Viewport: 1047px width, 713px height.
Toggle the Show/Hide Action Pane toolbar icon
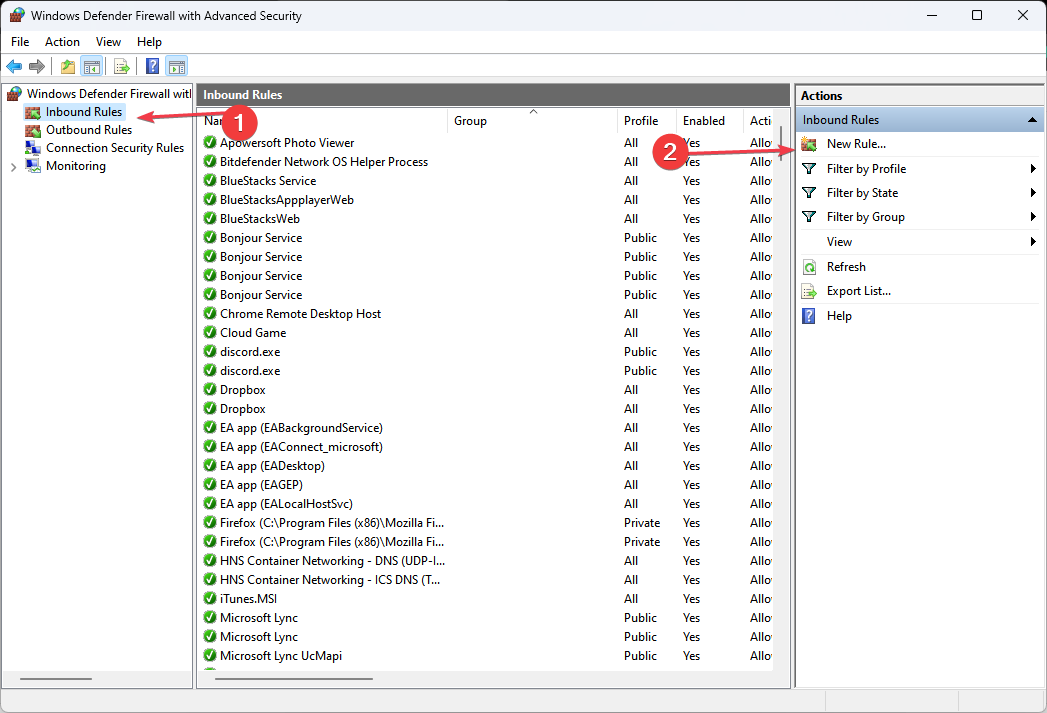click(x=177, y=66)
